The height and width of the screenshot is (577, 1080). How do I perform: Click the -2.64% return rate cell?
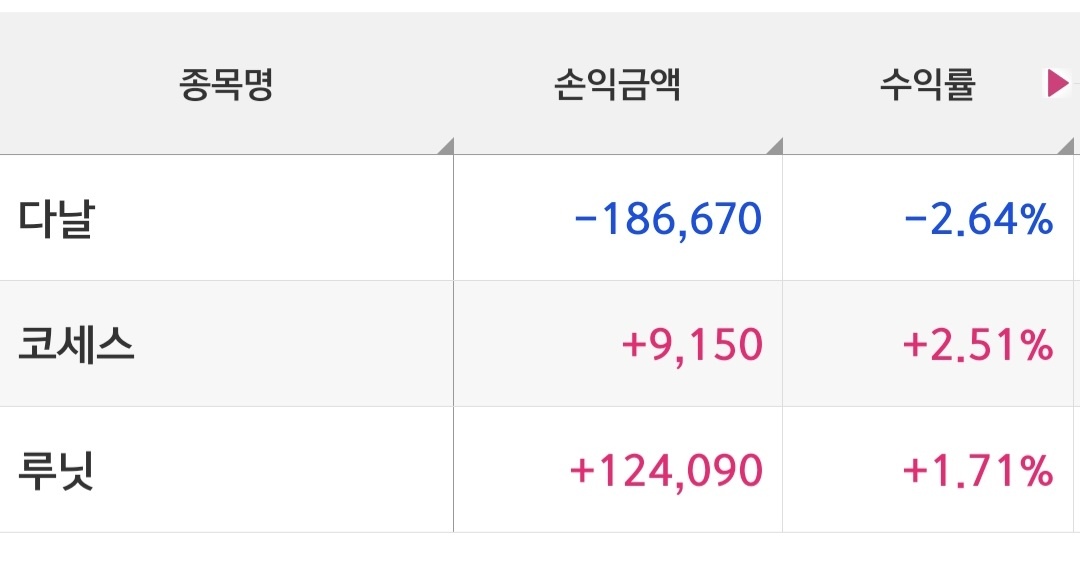pyautogui.click(x=928, y=218)
